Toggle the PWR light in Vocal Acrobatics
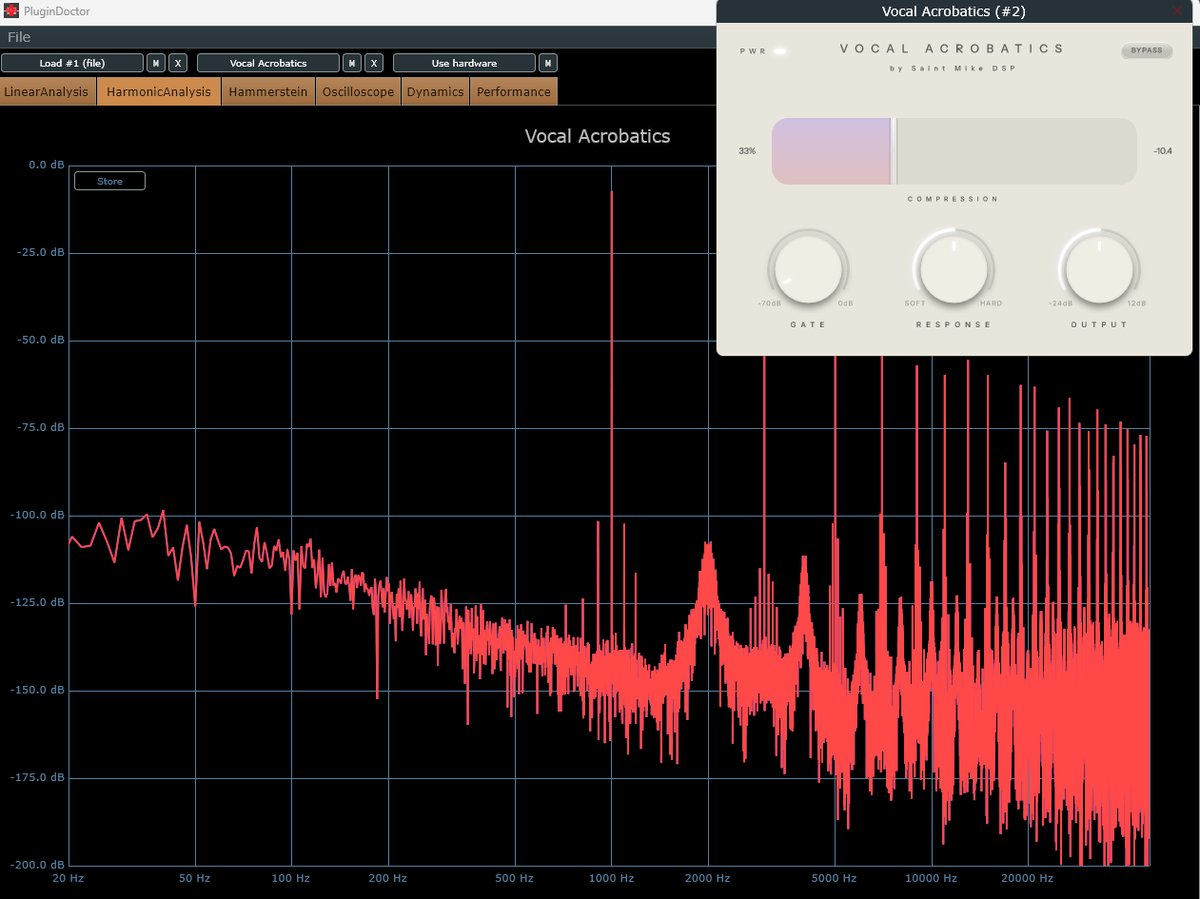 pyautogui.click(x=780, y=50)
